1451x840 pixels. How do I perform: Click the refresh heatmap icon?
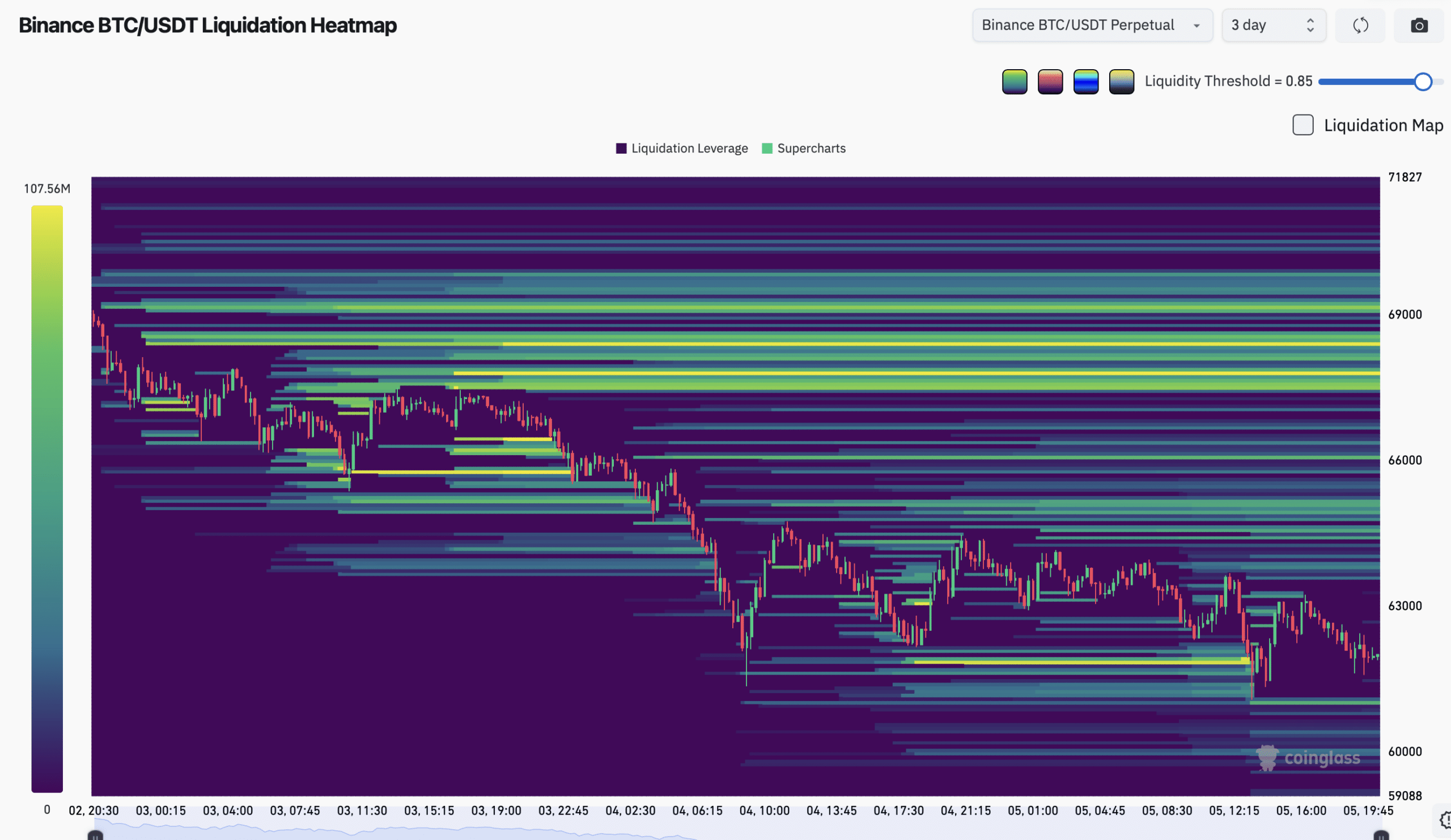(x=1361, y=26)
